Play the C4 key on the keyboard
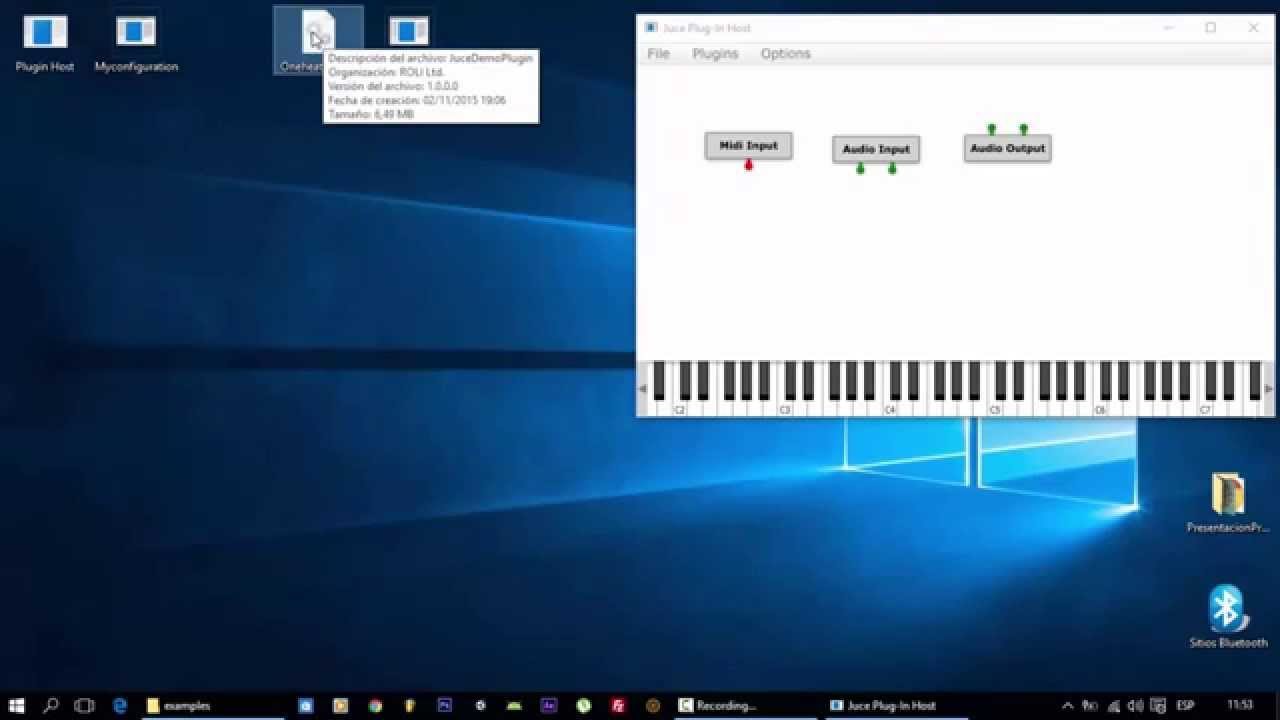 890,408
